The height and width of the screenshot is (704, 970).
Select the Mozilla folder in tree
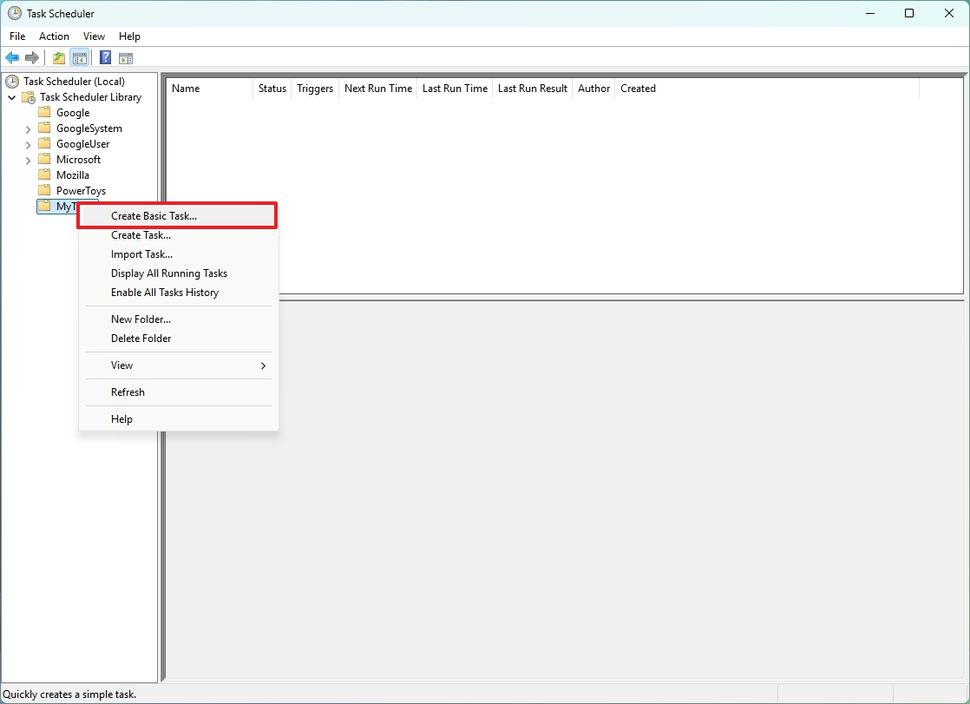72,175
